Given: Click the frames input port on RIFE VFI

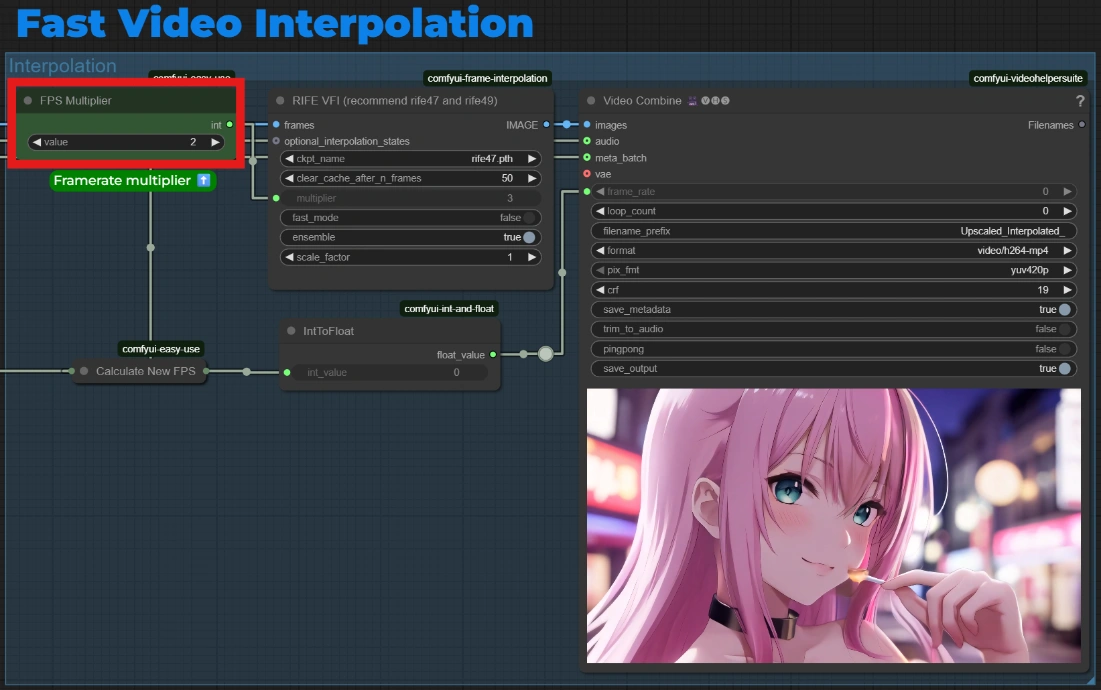Looking at the screenshot, I should pos(276,125).
